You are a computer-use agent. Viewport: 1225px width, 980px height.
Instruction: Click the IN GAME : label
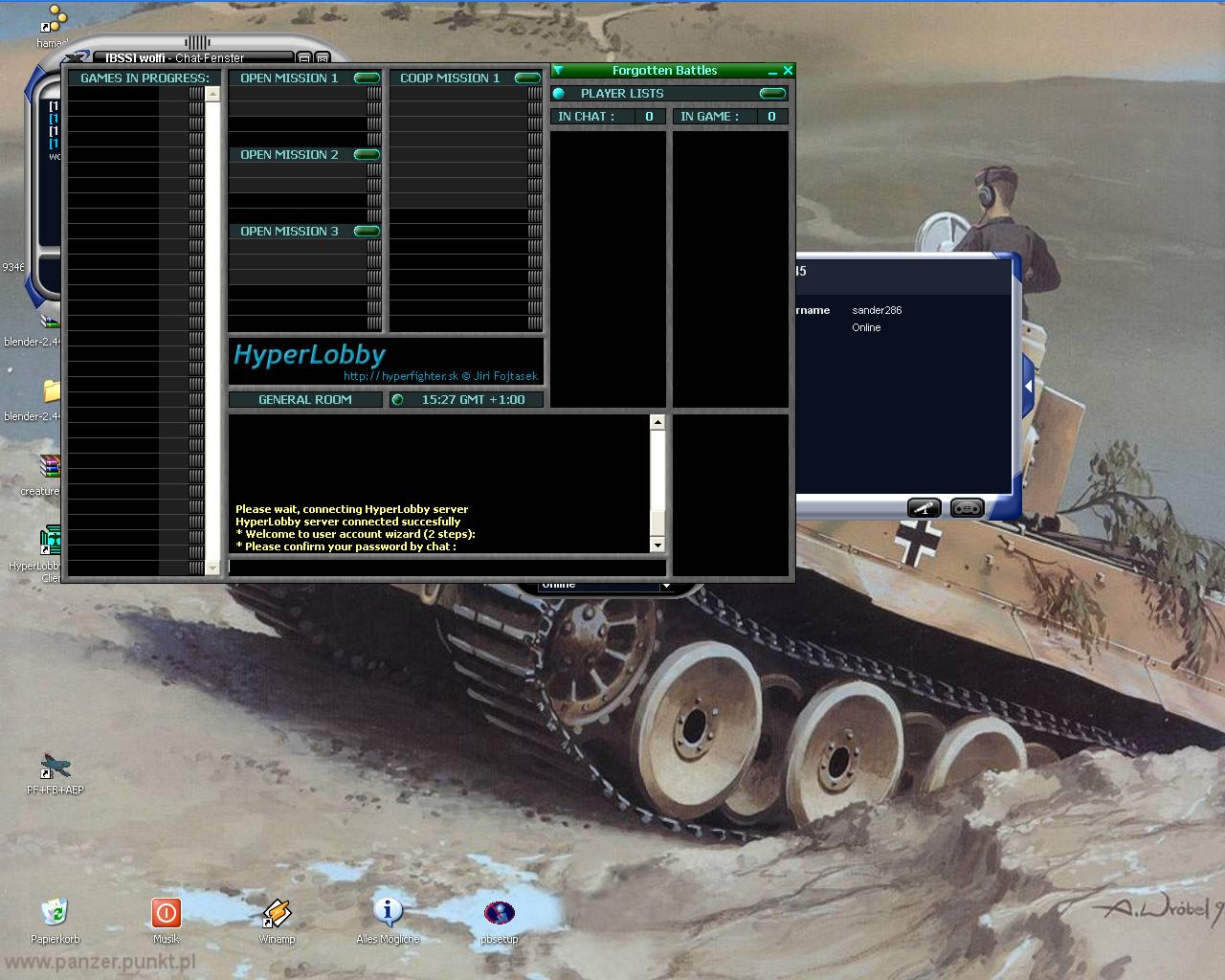tap(709, 116)
